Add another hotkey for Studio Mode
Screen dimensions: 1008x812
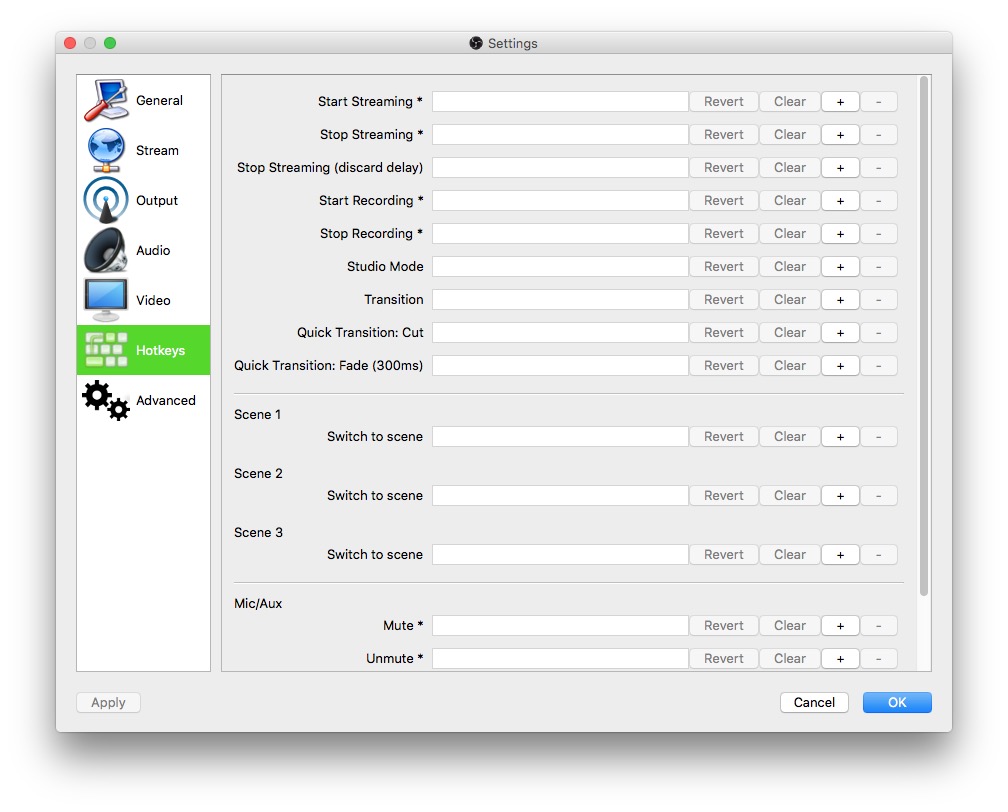(840, 266)
